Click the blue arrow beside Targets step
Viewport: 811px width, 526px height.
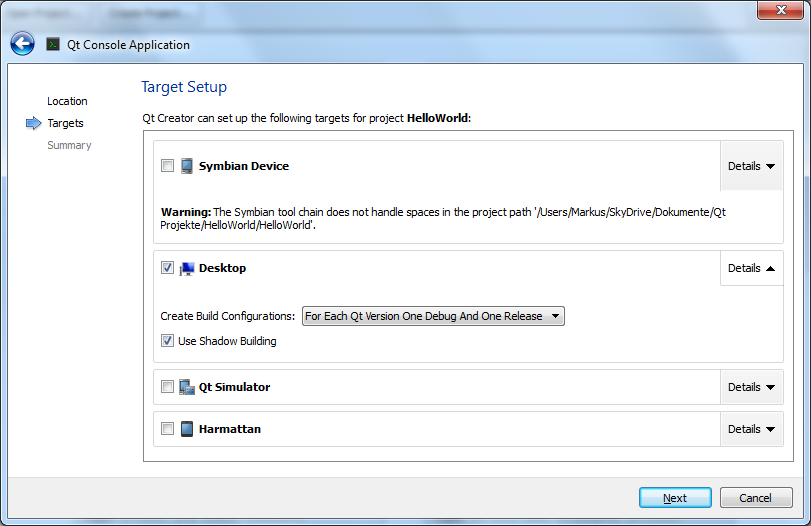pyautogui.click(x=34, y=123)
